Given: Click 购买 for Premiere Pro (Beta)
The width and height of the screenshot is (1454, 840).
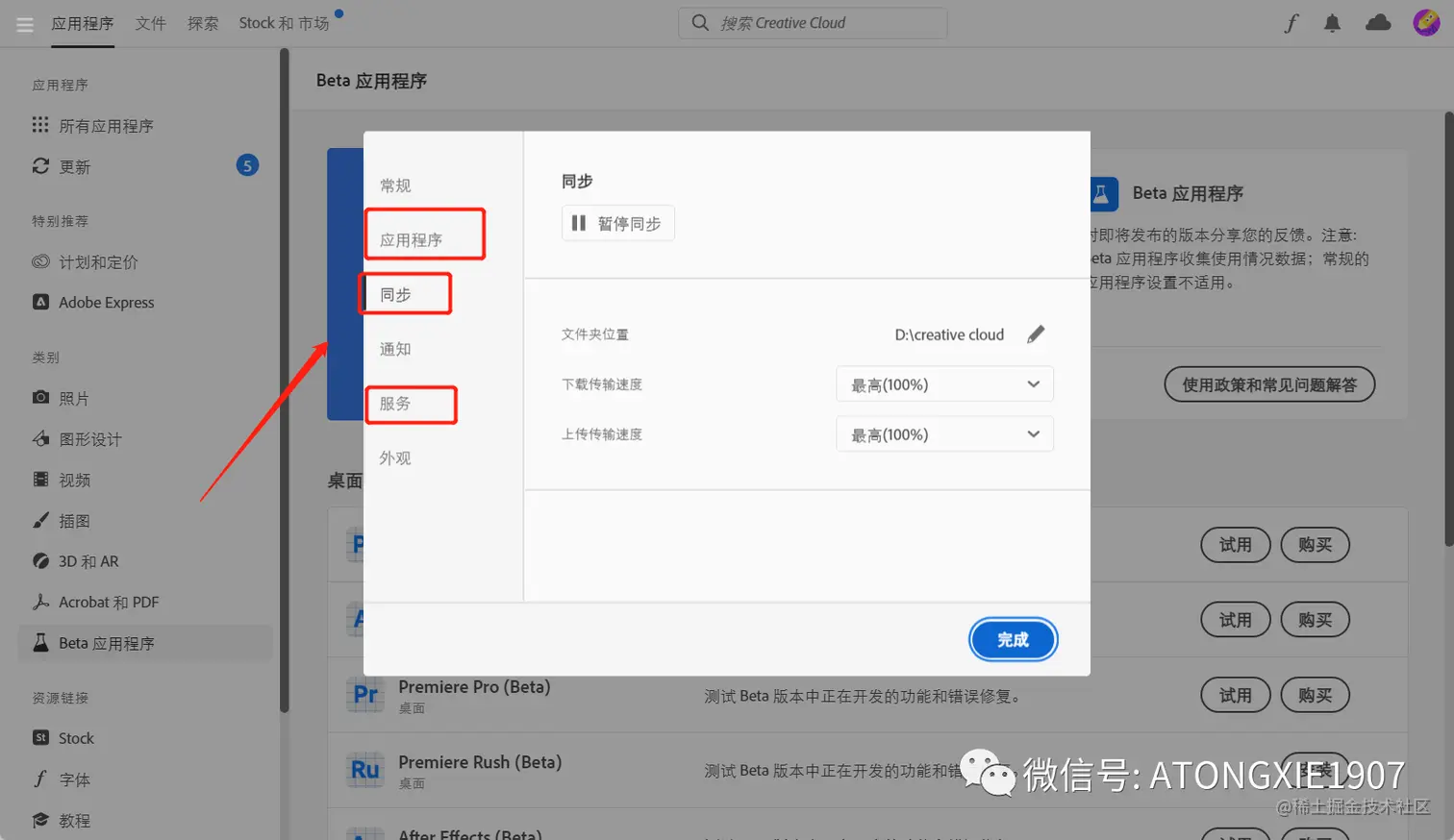Looking at the screenshot, I should pyautogui.click(x=1316, y=695).
